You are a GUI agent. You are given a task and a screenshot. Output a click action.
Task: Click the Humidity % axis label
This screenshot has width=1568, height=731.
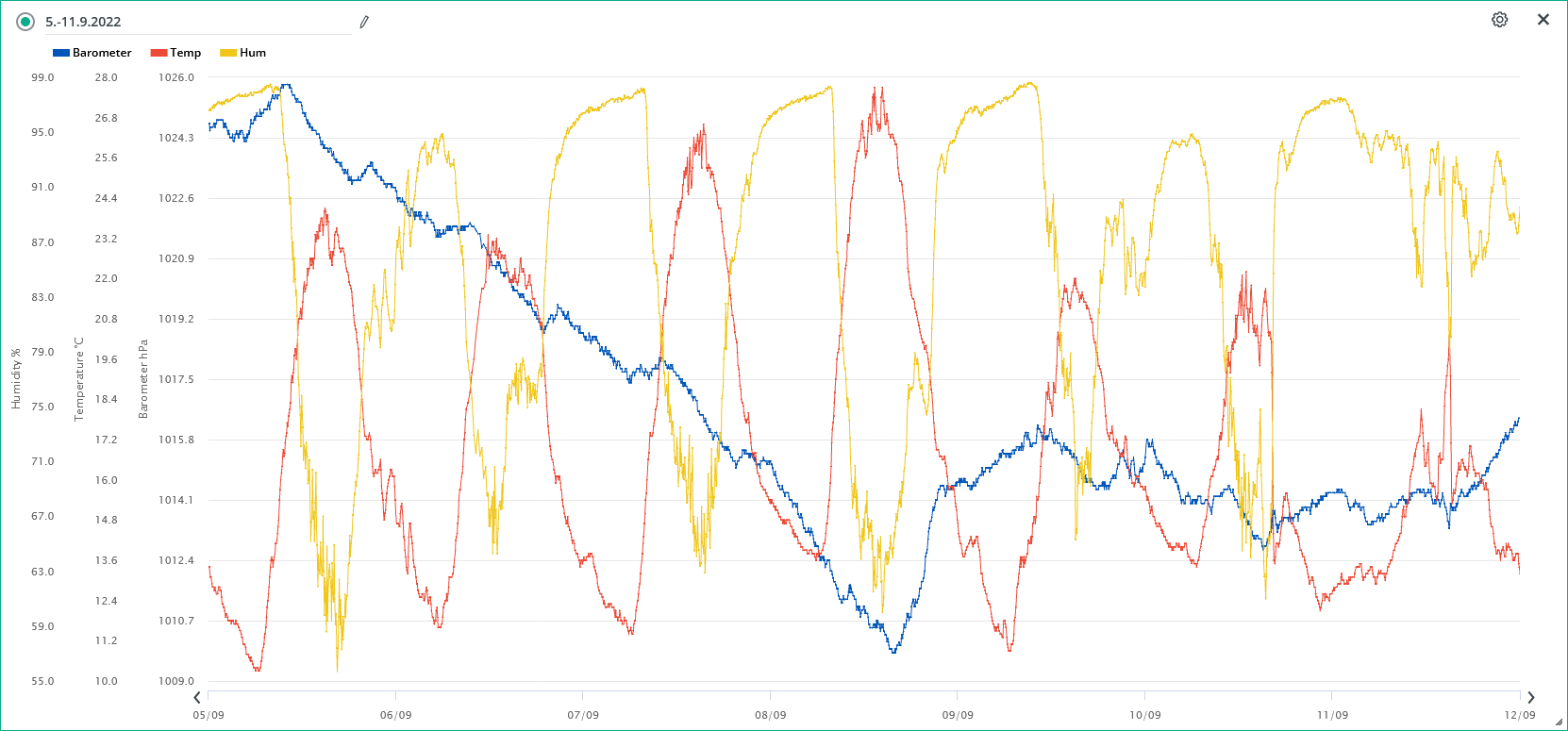(x=16, y=379)
